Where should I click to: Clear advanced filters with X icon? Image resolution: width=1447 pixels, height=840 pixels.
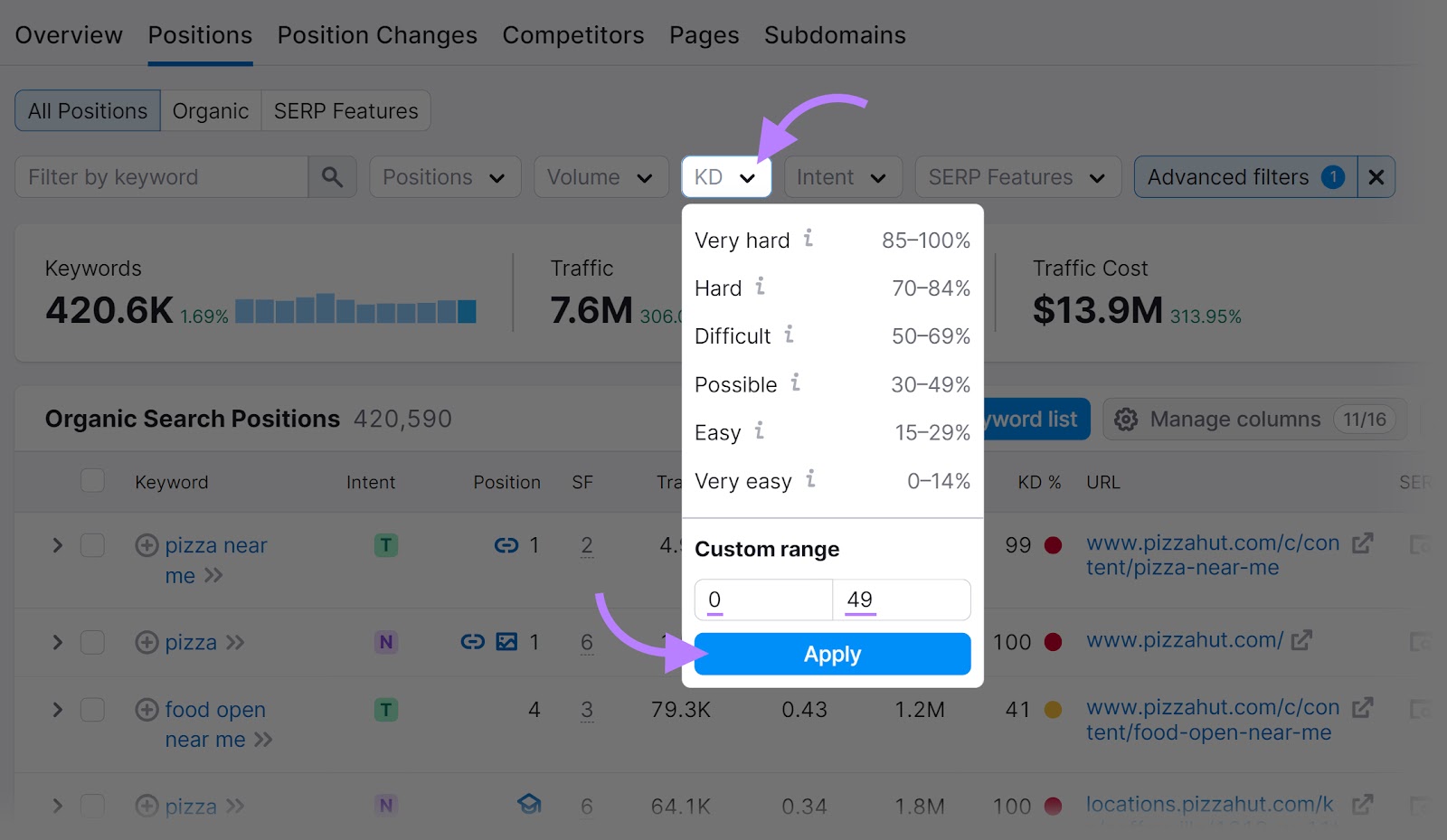1376,177
